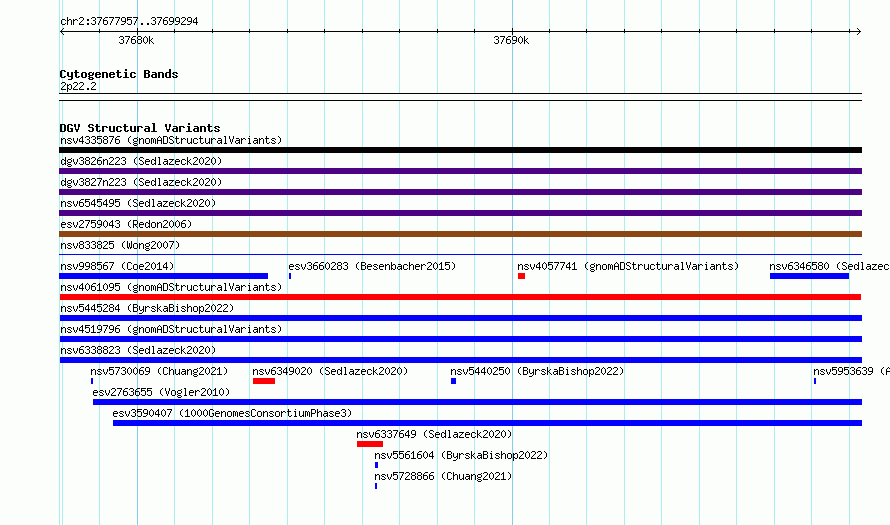Click the blue nsv5445284 variant bar
The height and width of the screenshot is (525, 890).
(x=460, y=318)
